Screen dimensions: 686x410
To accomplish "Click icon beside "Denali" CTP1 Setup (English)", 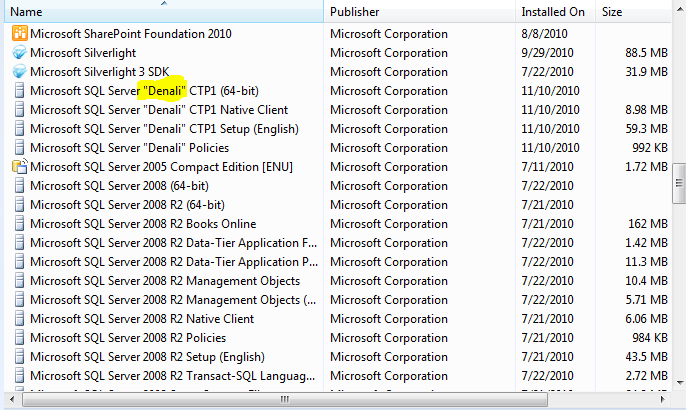I will (20, 129).
